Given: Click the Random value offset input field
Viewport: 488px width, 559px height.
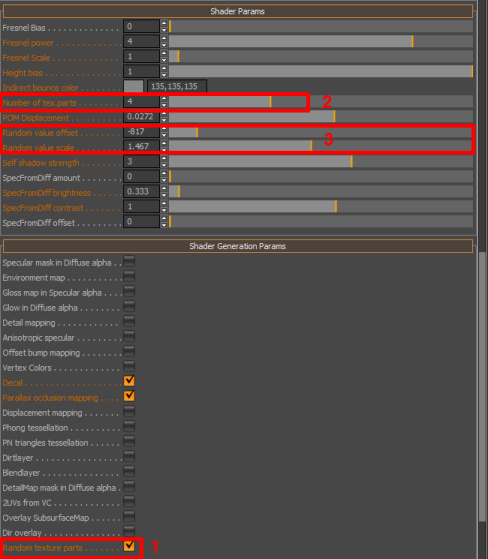Looking at the screenshot, I should [141, 132].
